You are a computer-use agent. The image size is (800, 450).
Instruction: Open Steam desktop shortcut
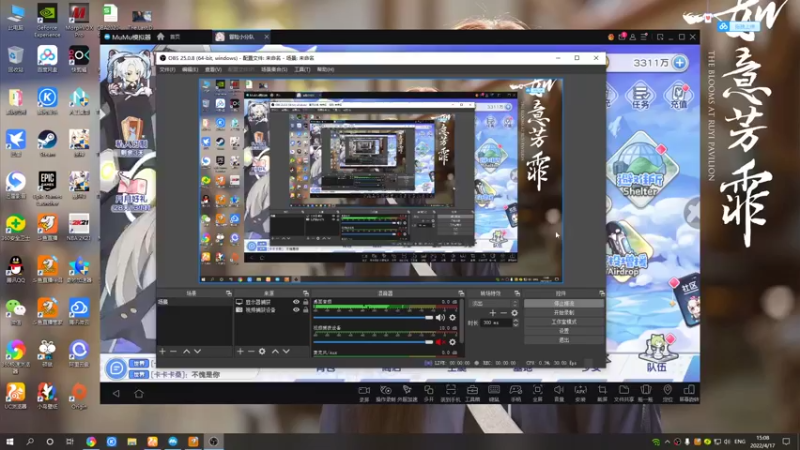coord(47,143)
